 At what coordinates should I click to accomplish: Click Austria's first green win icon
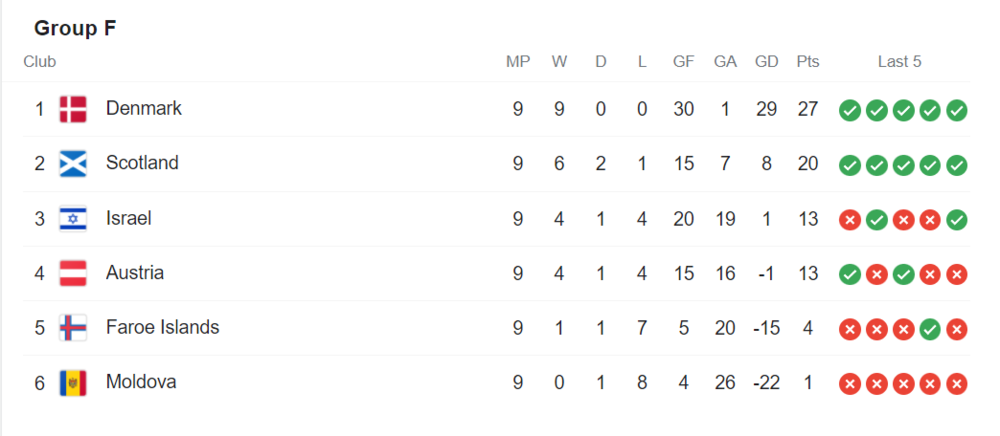coord(849,275)
